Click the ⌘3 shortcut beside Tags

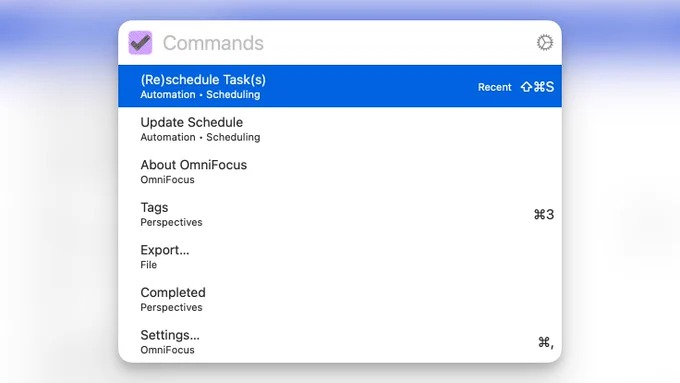(544, 214)
